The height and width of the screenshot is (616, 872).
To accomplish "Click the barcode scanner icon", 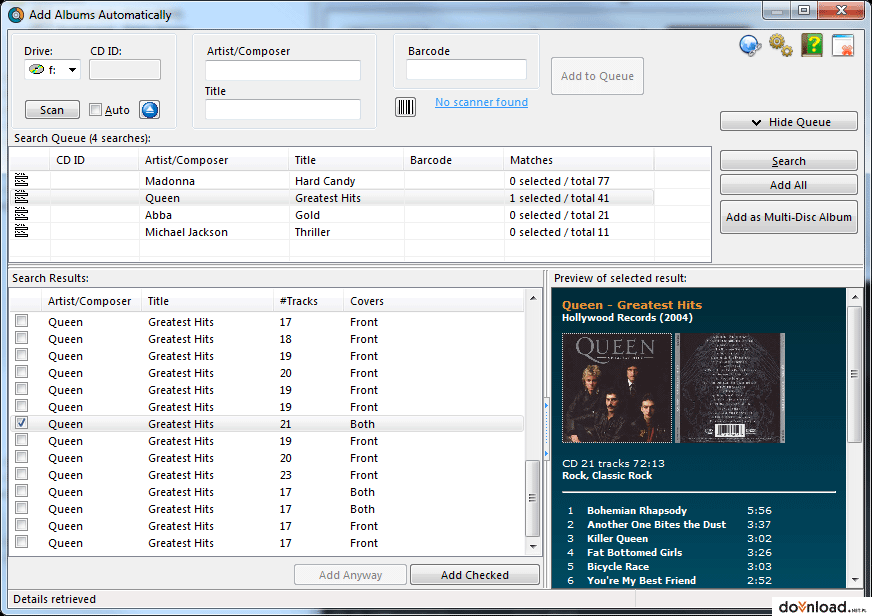I will tap(405, 107).
